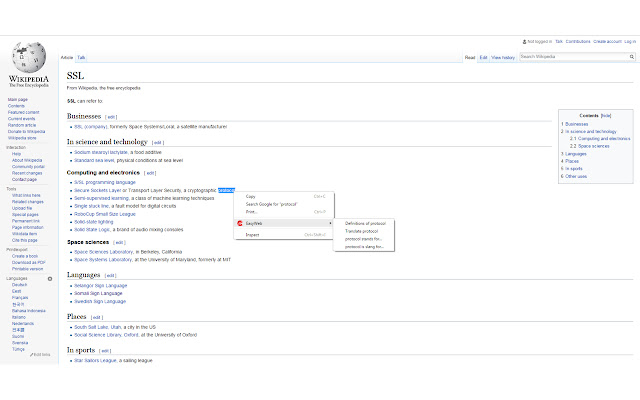Edit the Space sciences section

coord(119,242)
